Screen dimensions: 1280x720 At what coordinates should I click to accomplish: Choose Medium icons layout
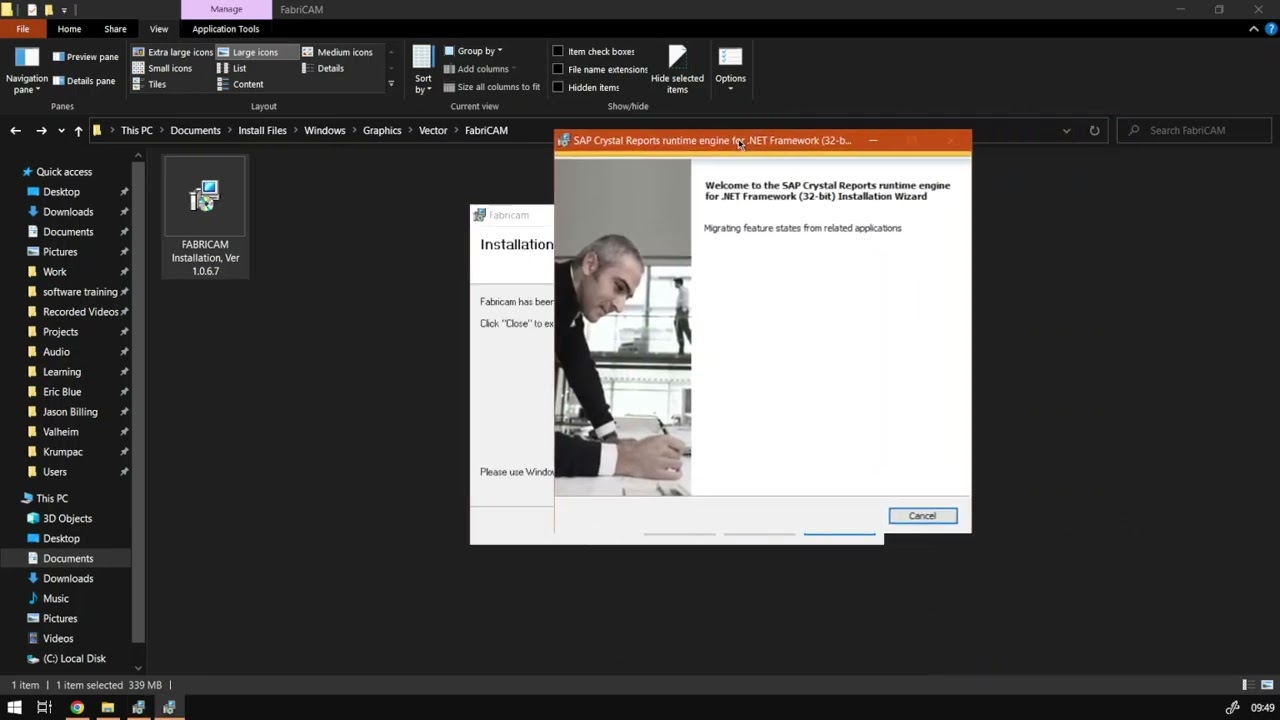pyautogui.click(x=337, y=52)
